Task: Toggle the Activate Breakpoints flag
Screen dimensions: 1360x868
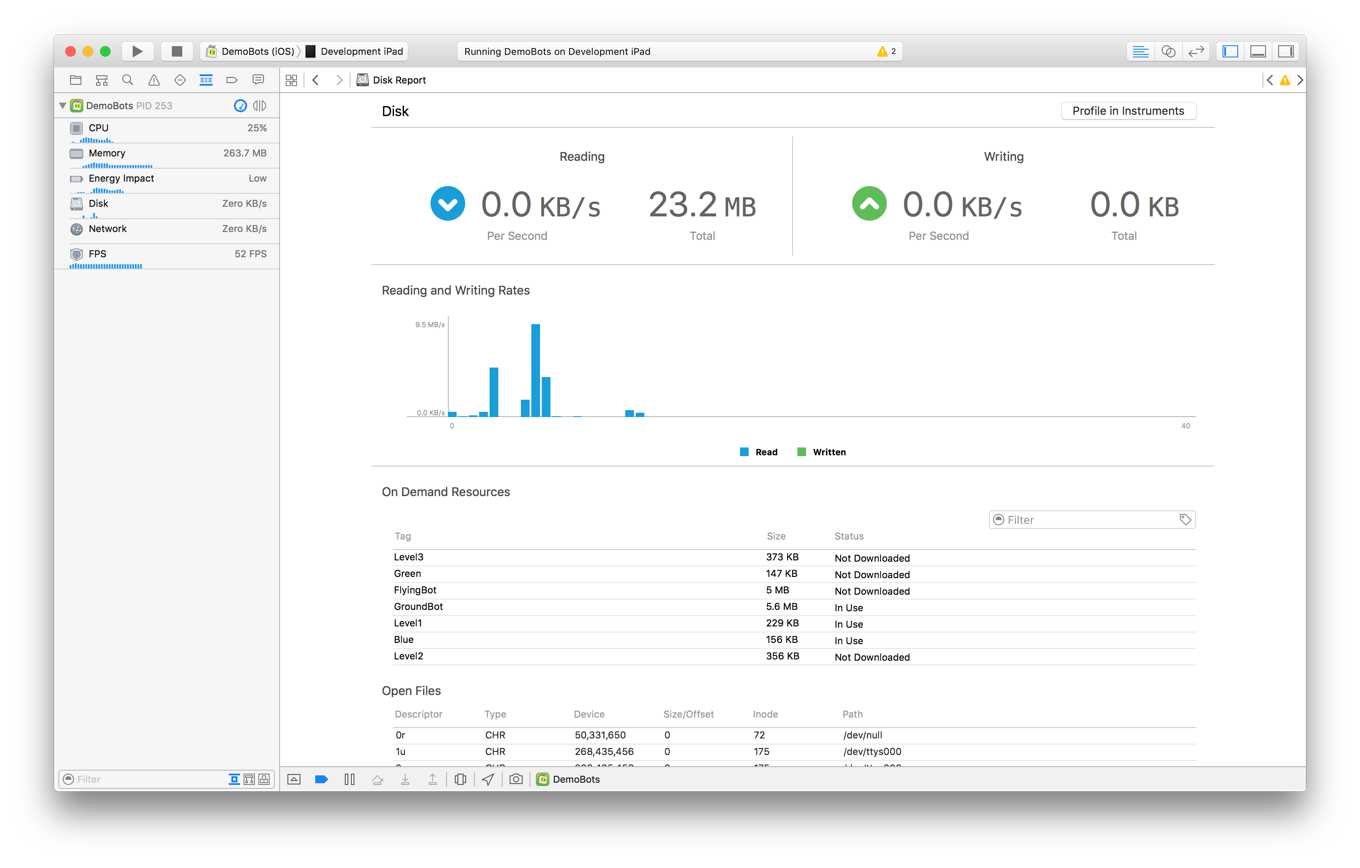Action: (321, 779)
